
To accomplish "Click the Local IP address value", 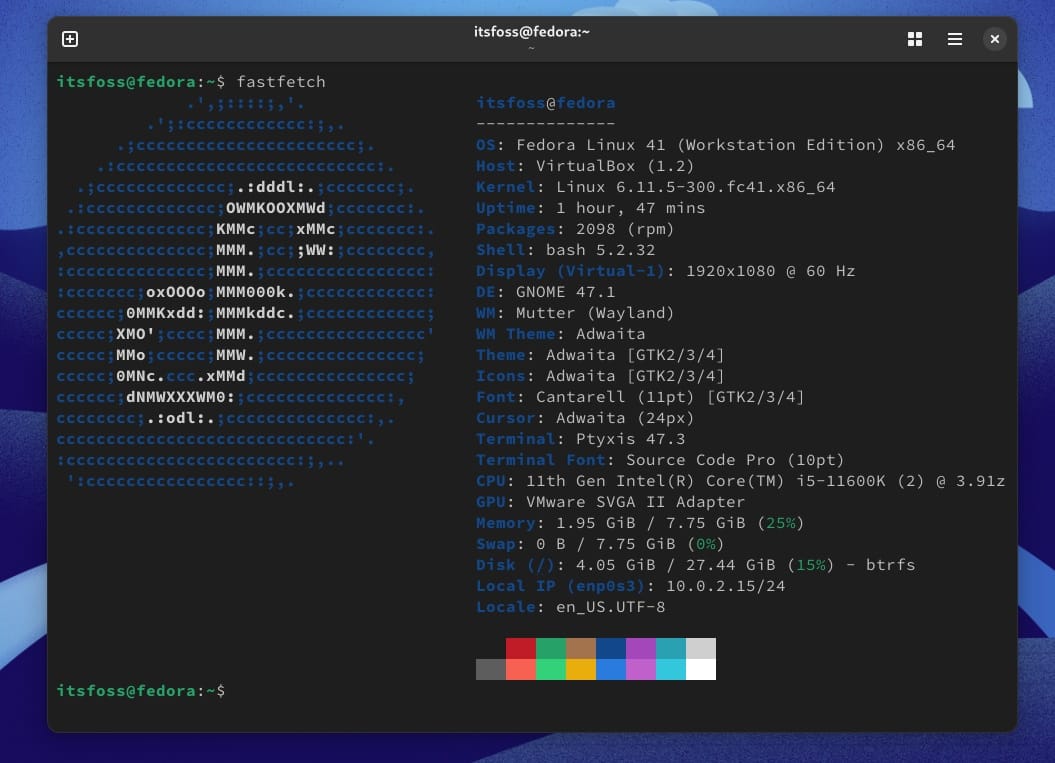I will (x=725, y=586).
